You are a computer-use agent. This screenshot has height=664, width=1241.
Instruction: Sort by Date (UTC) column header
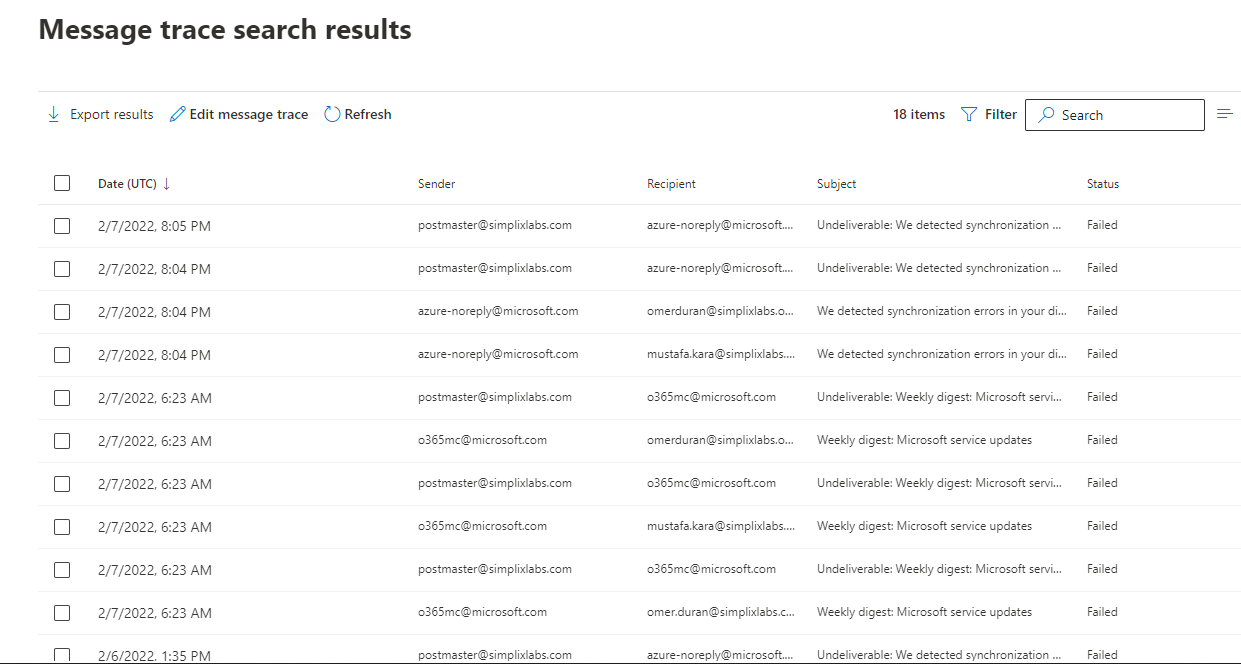pyautogui.click(x=127, y=184)
